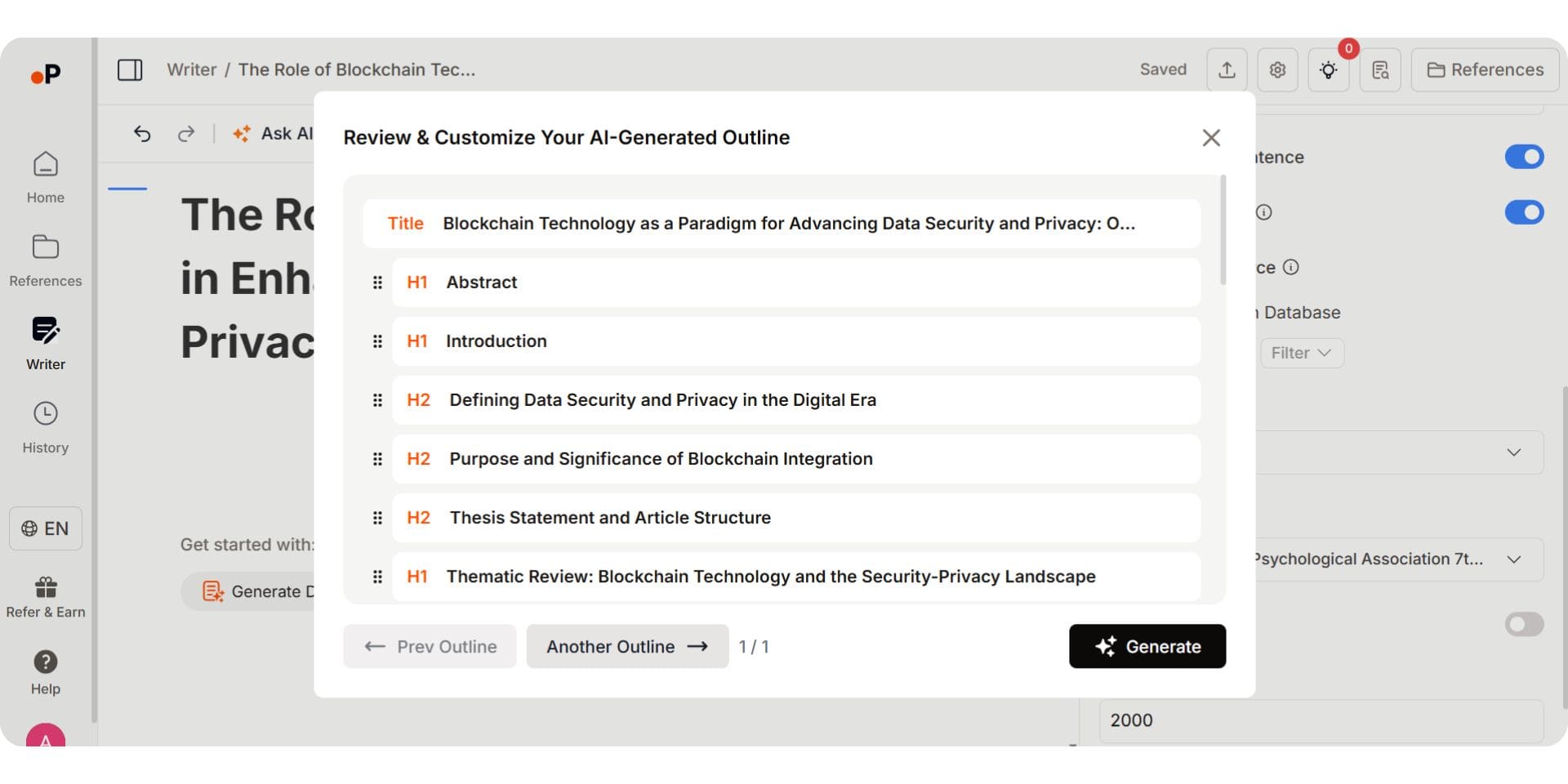1568x784 pixels.
Task: Request Another Outline
Action: tap(626, 647)
